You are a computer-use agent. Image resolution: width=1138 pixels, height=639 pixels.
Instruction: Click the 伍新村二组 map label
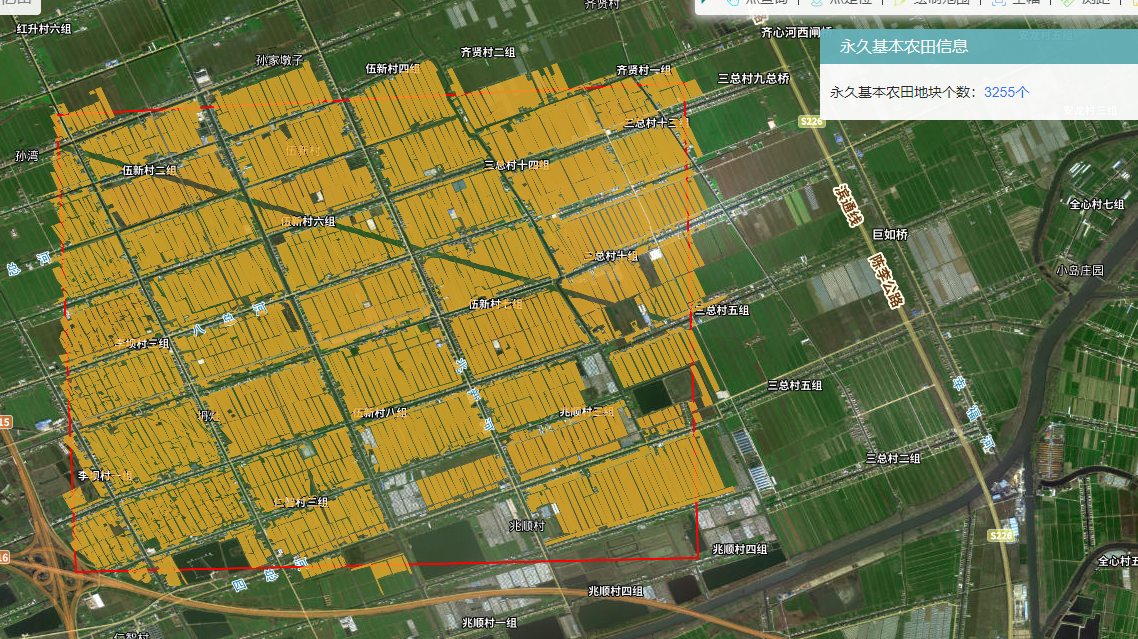(x=150, y=171)
